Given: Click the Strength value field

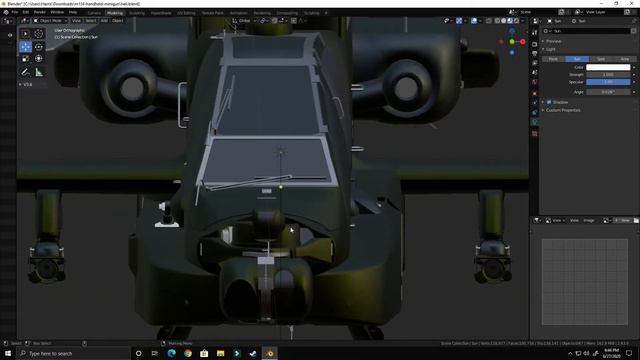Looking at the screenshot, I should (608, 75).
